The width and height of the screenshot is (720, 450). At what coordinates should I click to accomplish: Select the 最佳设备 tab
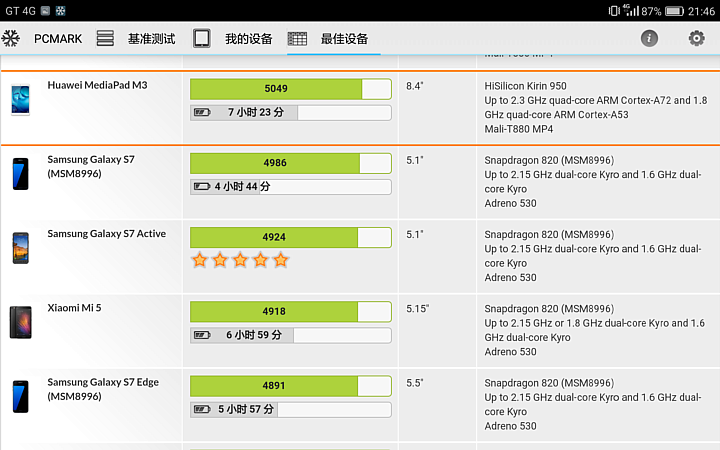[344, 39]
